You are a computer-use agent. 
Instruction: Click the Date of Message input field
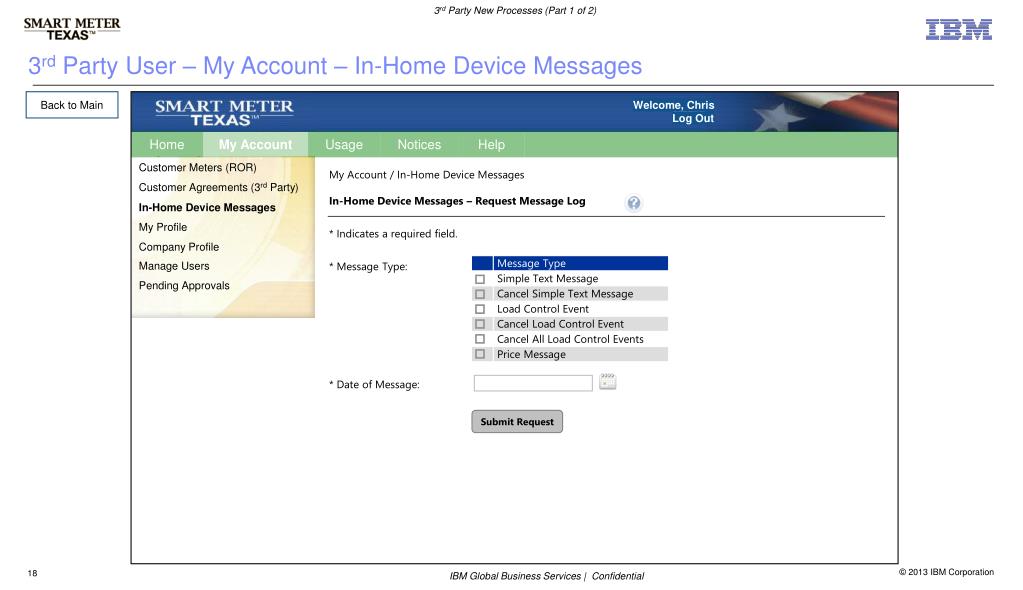[533, 383]
